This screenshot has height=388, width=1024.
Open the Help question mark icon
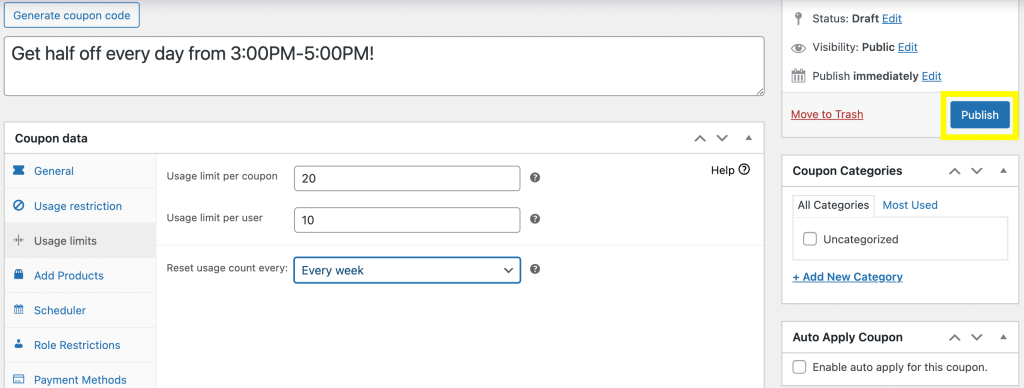(744, 170)
